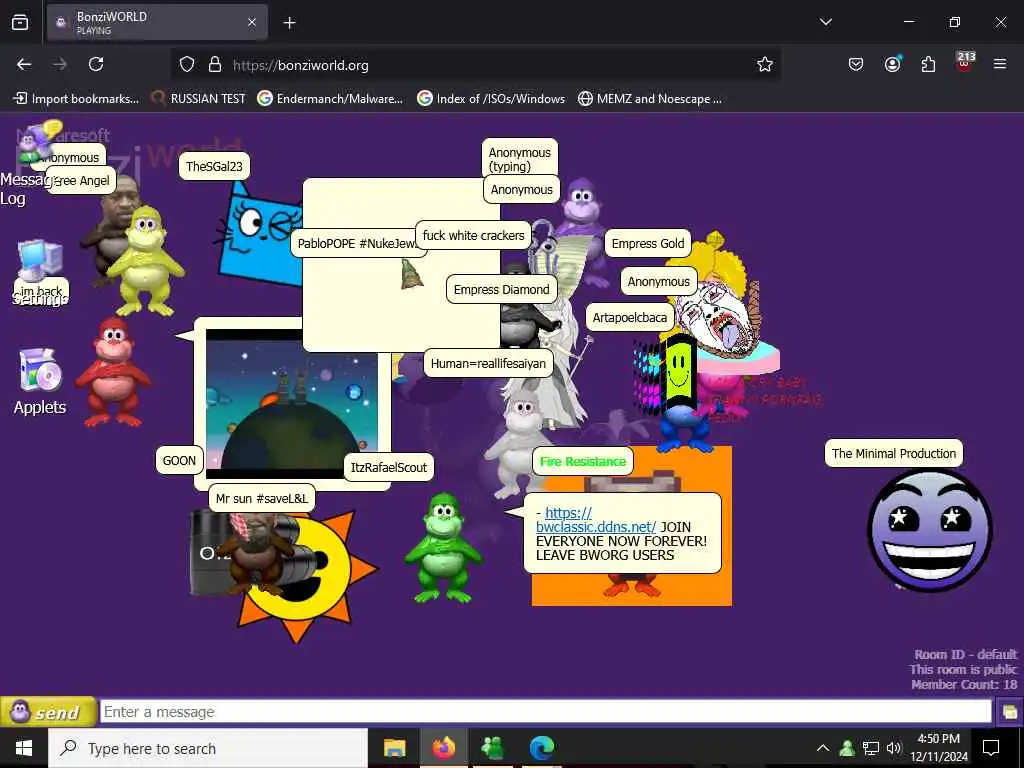
Task: Click the red Bonzi gorilla avatar
Action: click(113, 372)
